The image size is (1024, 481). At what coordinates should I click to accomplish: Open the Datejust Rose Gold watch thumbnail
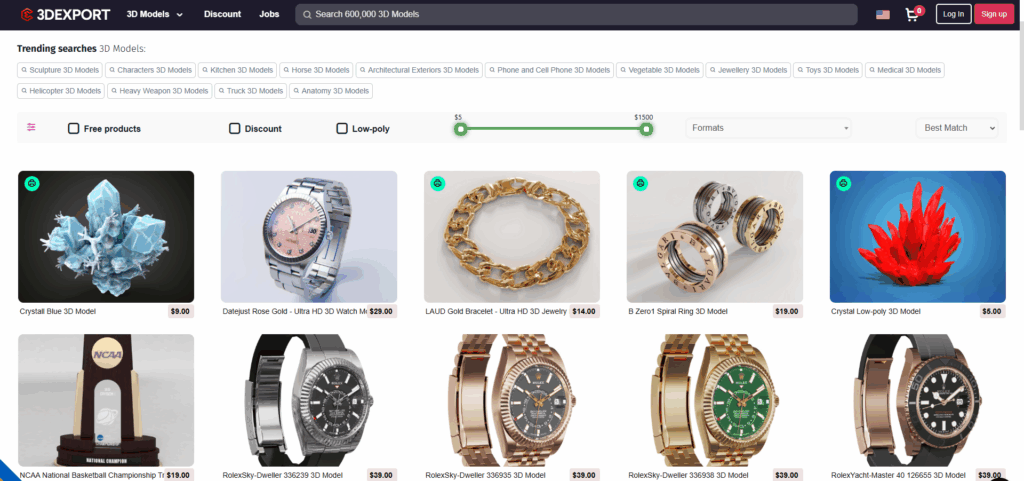pos(309,236)
